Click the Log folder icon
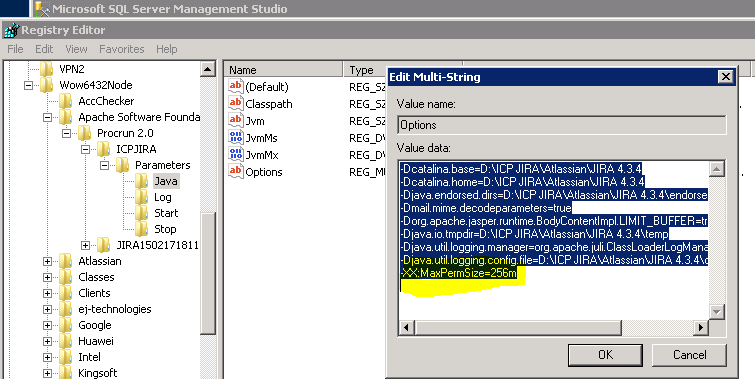 pos(142,197)
